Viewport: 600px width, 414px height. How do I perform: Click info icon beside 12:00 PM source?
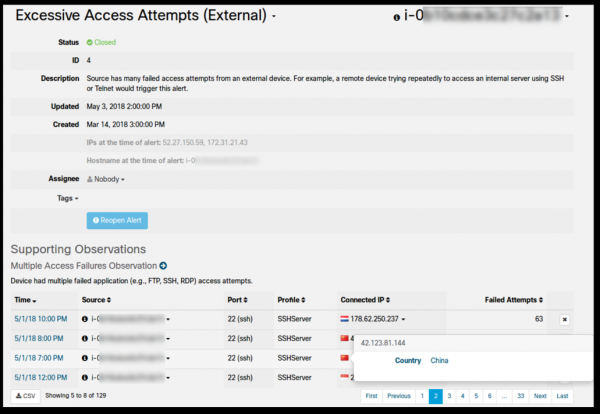(85, 376)
